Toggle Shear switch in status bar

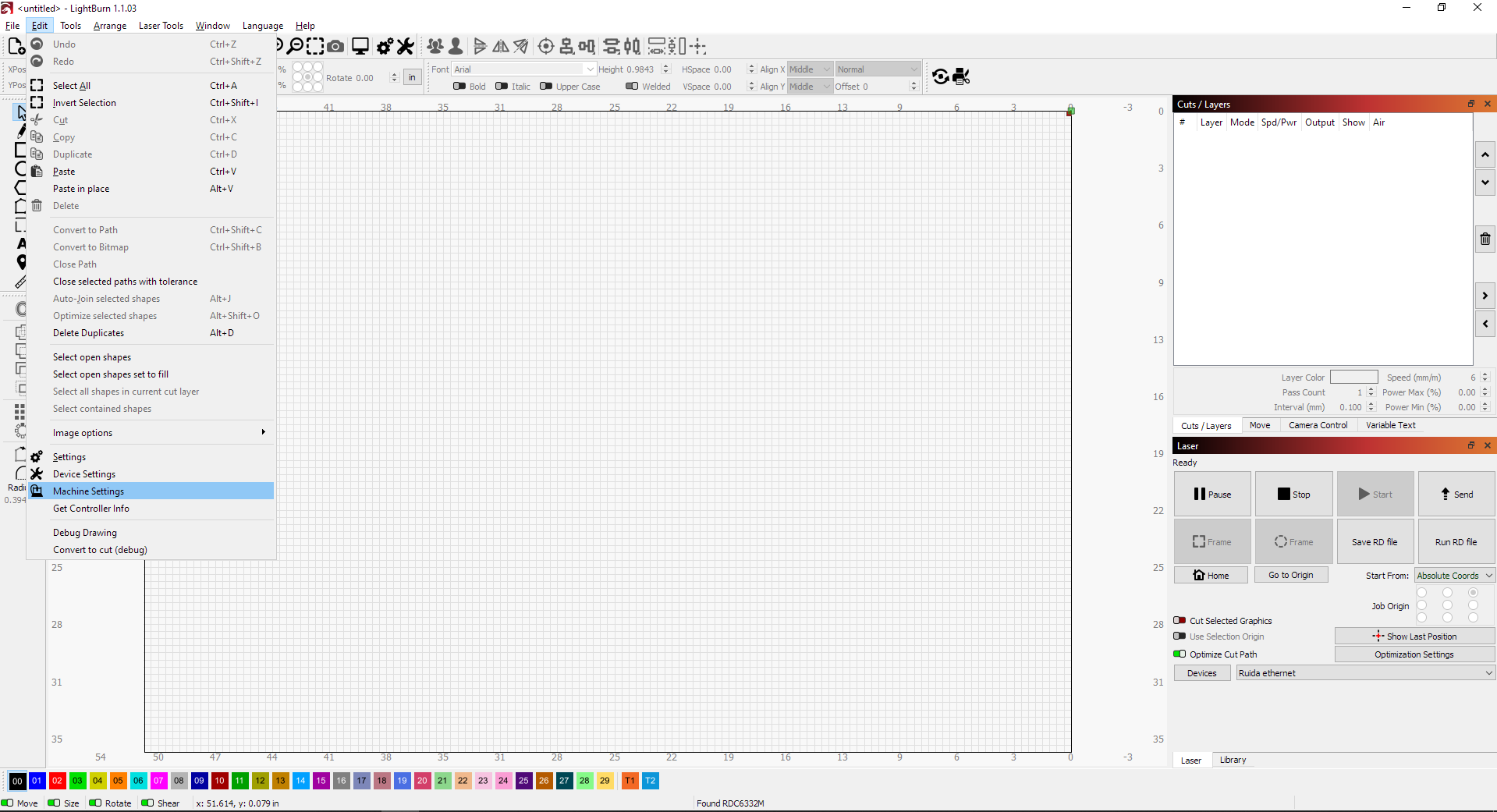click(x=147, y=803)
